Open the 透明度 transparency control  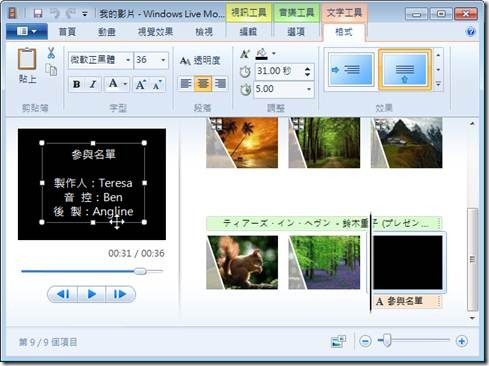click(200, 61)
